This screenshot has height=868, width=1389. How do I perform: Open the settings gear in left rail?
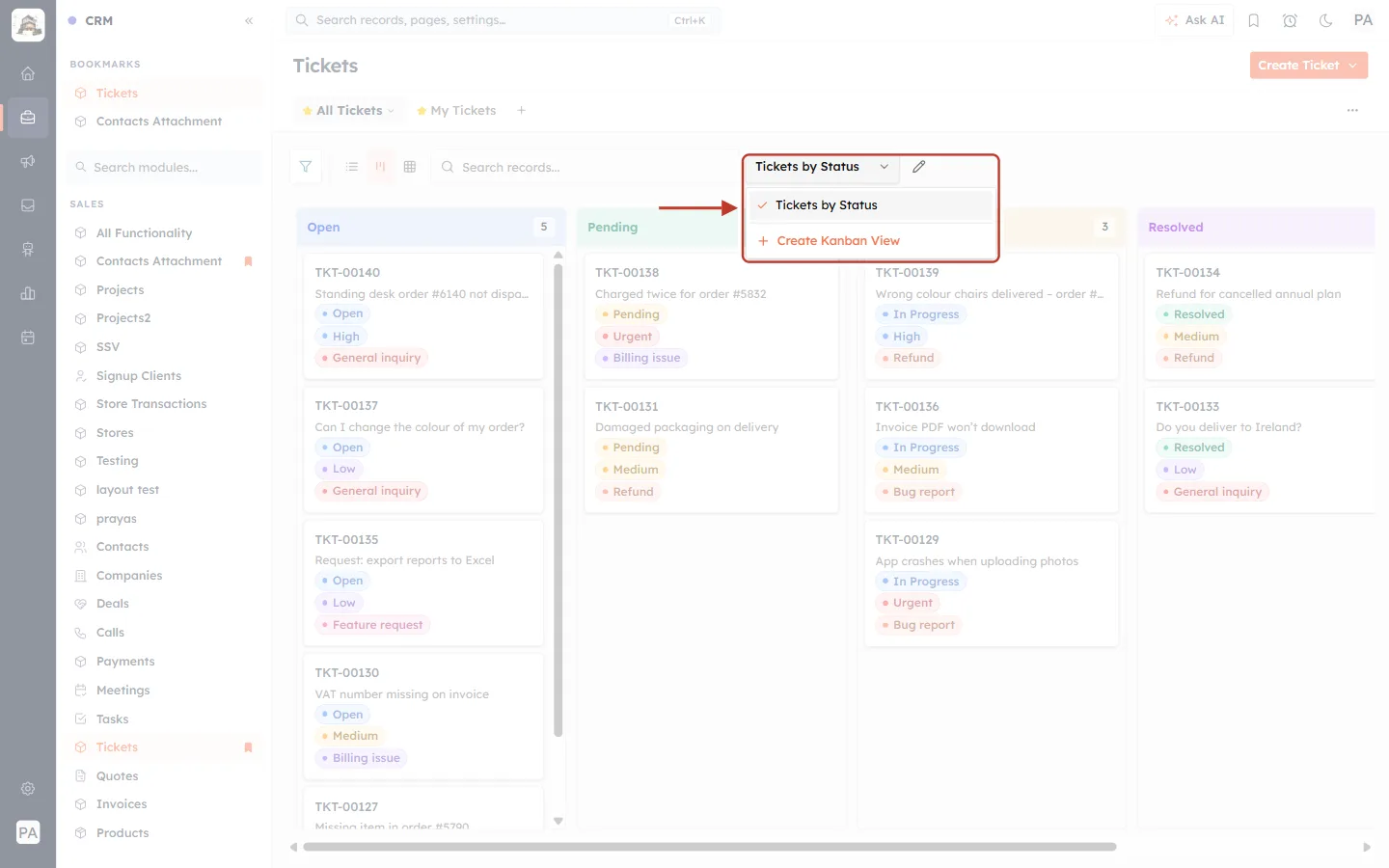pyautogui.click(x=28, y=789)
